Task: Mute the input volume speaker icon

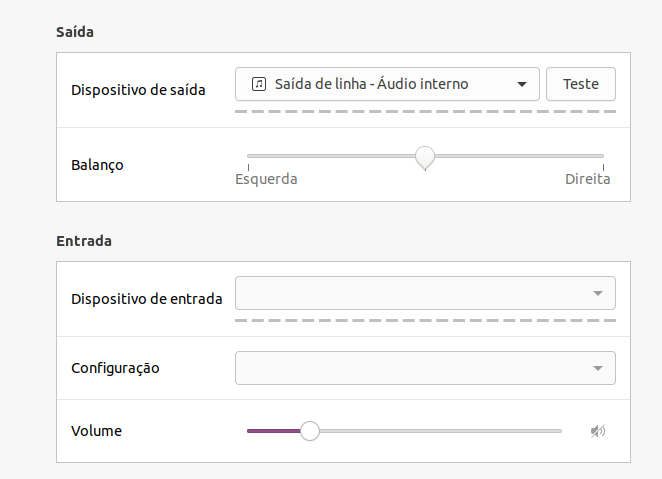Action: click(598, 431)
